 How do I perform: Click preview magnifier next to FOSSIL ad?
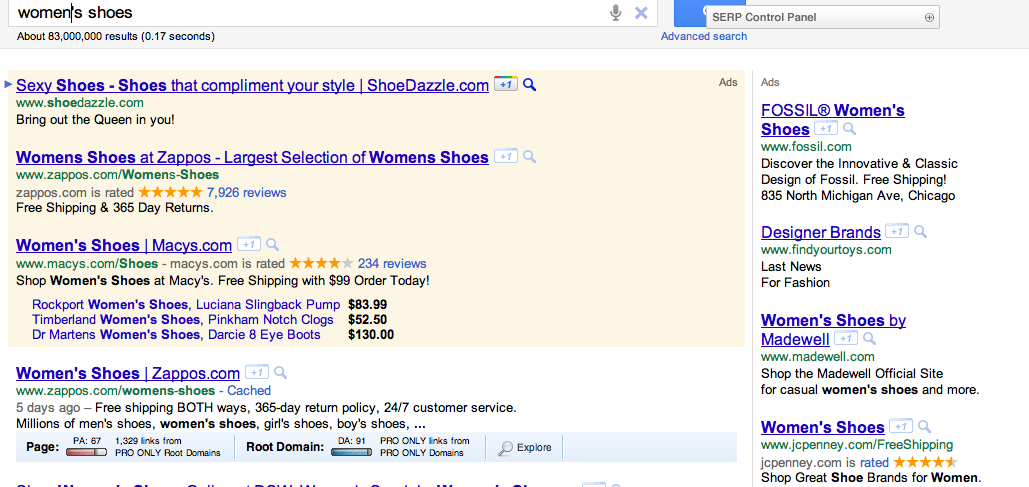(x=849, y=129)
